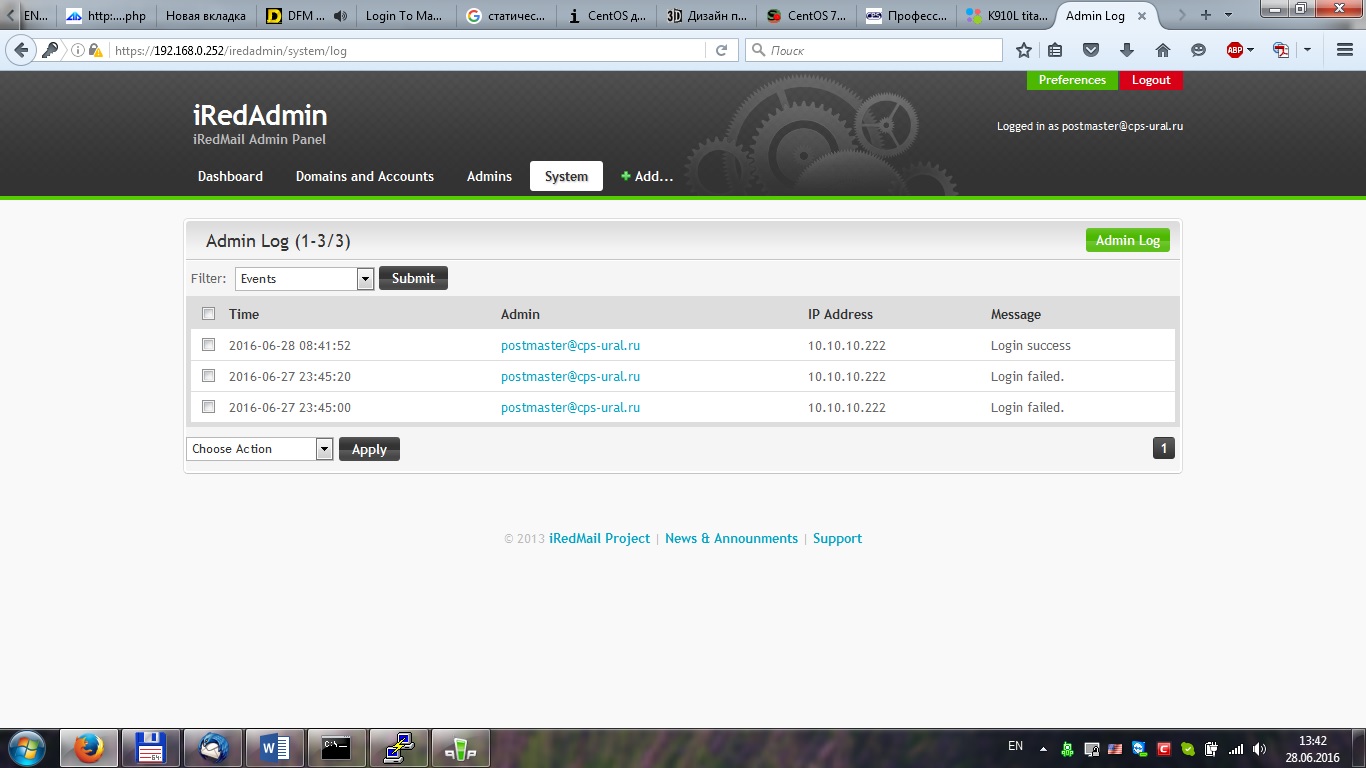Open Preferences in the top-right
This screenshot has width=1366, height=768.
click(1072, 80)
